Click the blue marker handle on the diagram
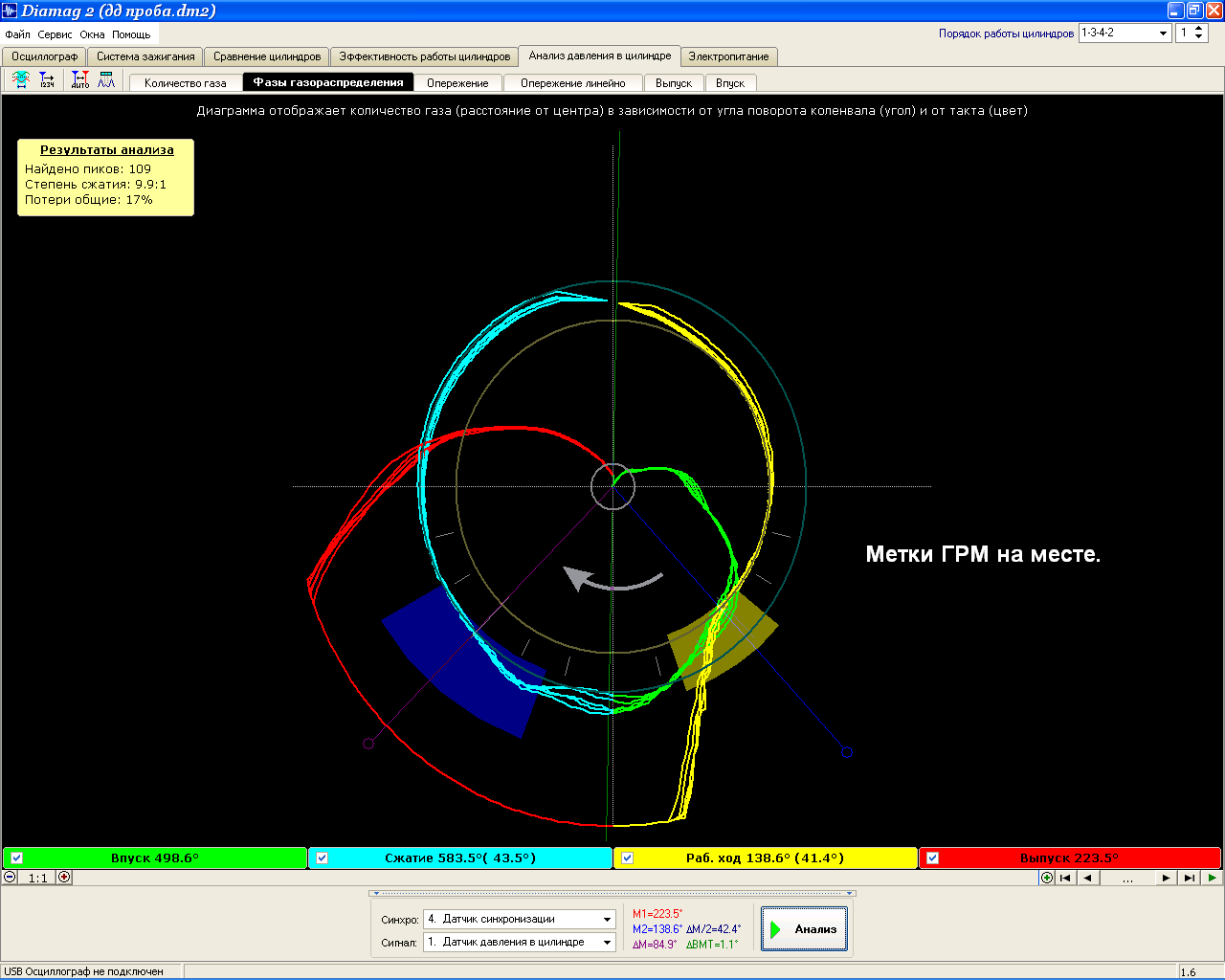 [846, 752]
